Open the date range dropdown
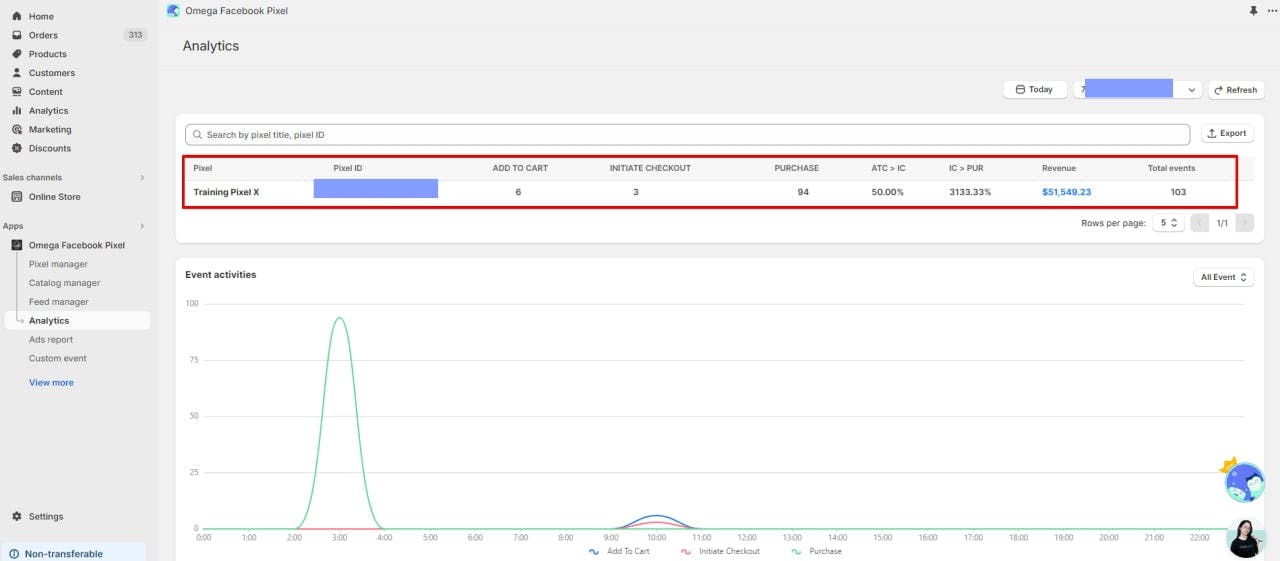The width and height of the screenshot is (1280, 561). 1137,89
